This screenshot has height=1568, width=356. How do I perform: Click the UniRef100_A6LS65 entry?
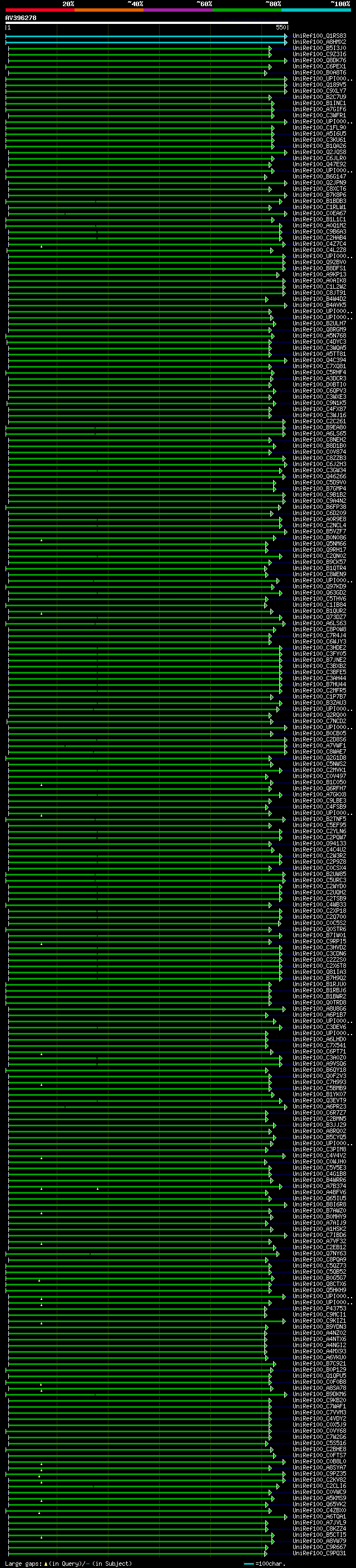[319, 433]
